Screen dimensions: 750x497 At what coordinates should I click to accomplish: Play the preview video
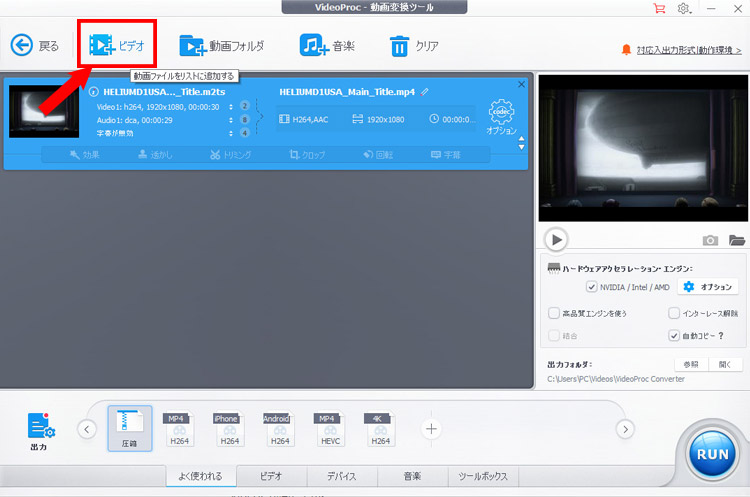point(556,239)
